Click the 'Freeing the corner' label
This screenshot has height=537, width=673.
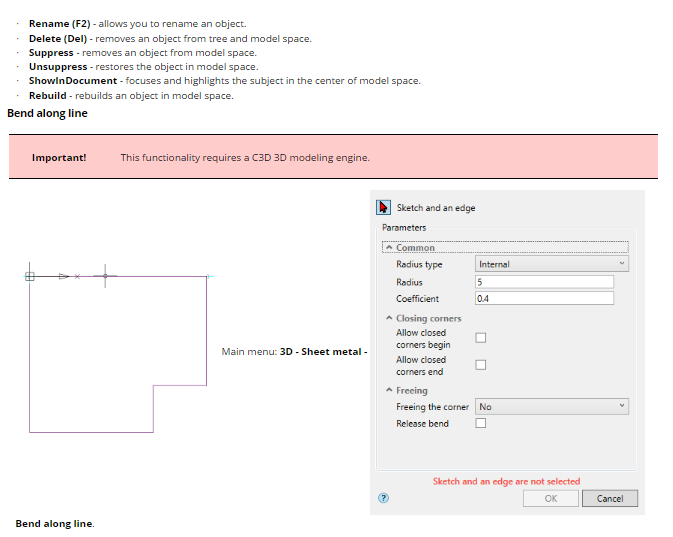(x=432, y=407)
